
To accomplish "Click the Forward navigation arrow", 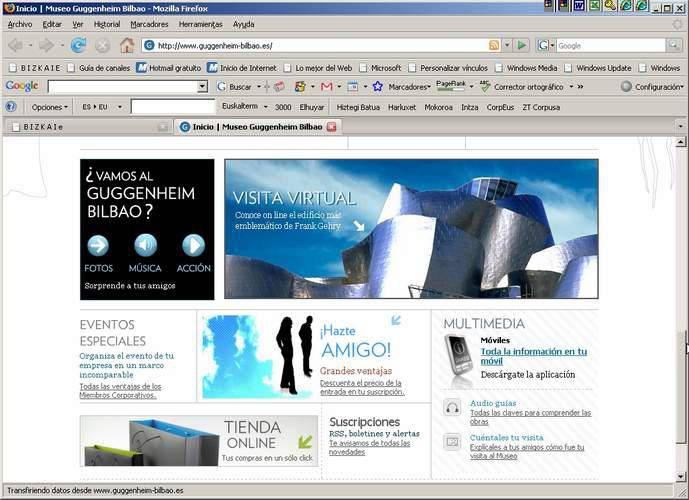I will pyautogui.click(x=46, y=45).
